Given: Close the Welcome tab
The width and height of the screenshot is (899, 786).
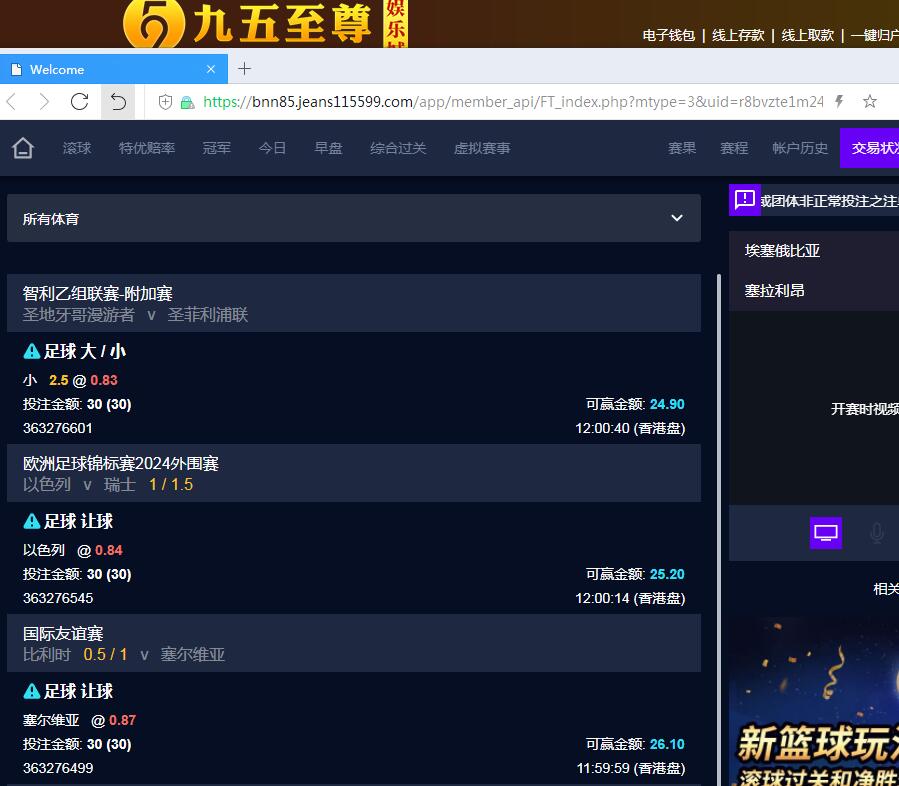Looking at the screenshot, I should tap(211, 69).
